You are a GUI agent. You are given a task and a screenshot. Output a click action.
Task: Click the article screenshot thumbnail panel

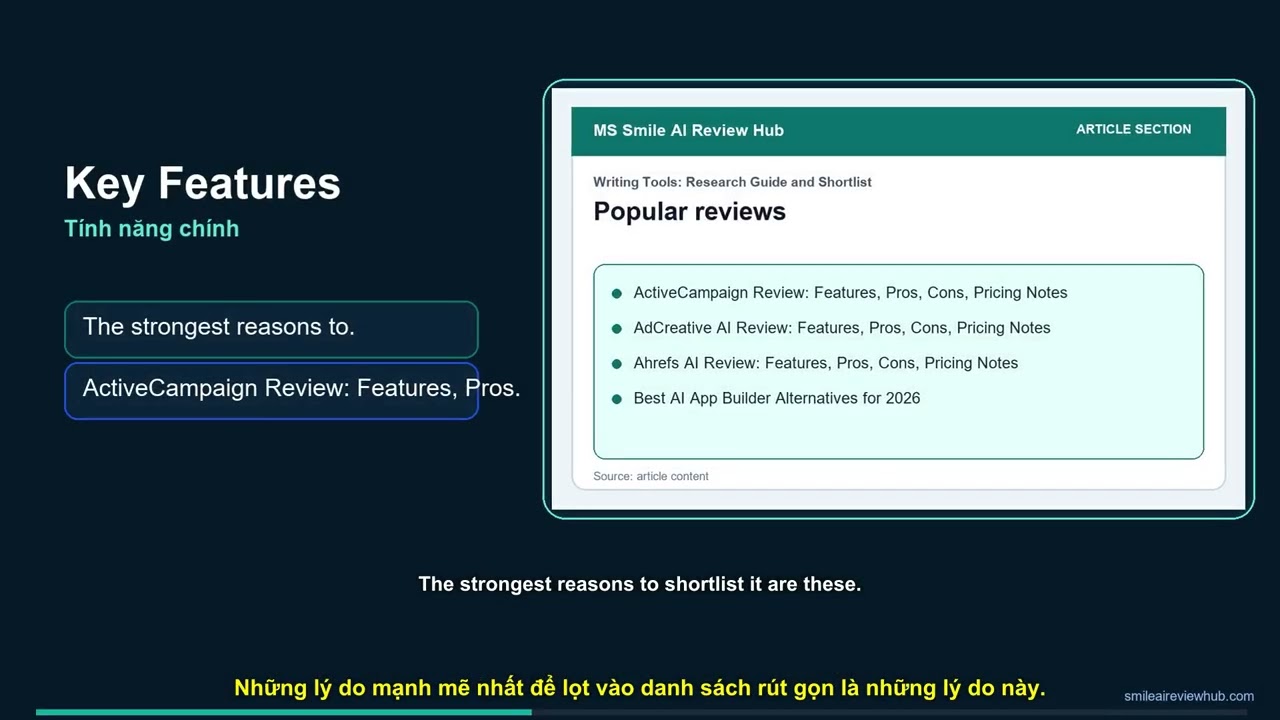coord(898,299)
